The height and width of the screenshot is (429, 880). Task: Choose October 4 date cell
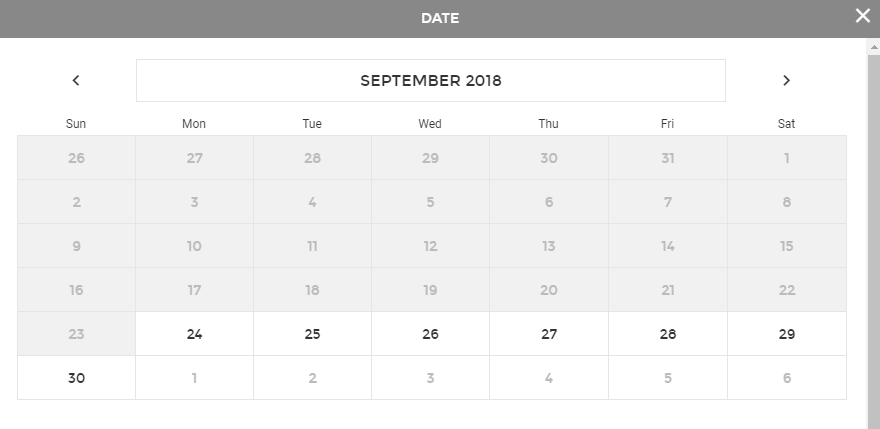549,378
